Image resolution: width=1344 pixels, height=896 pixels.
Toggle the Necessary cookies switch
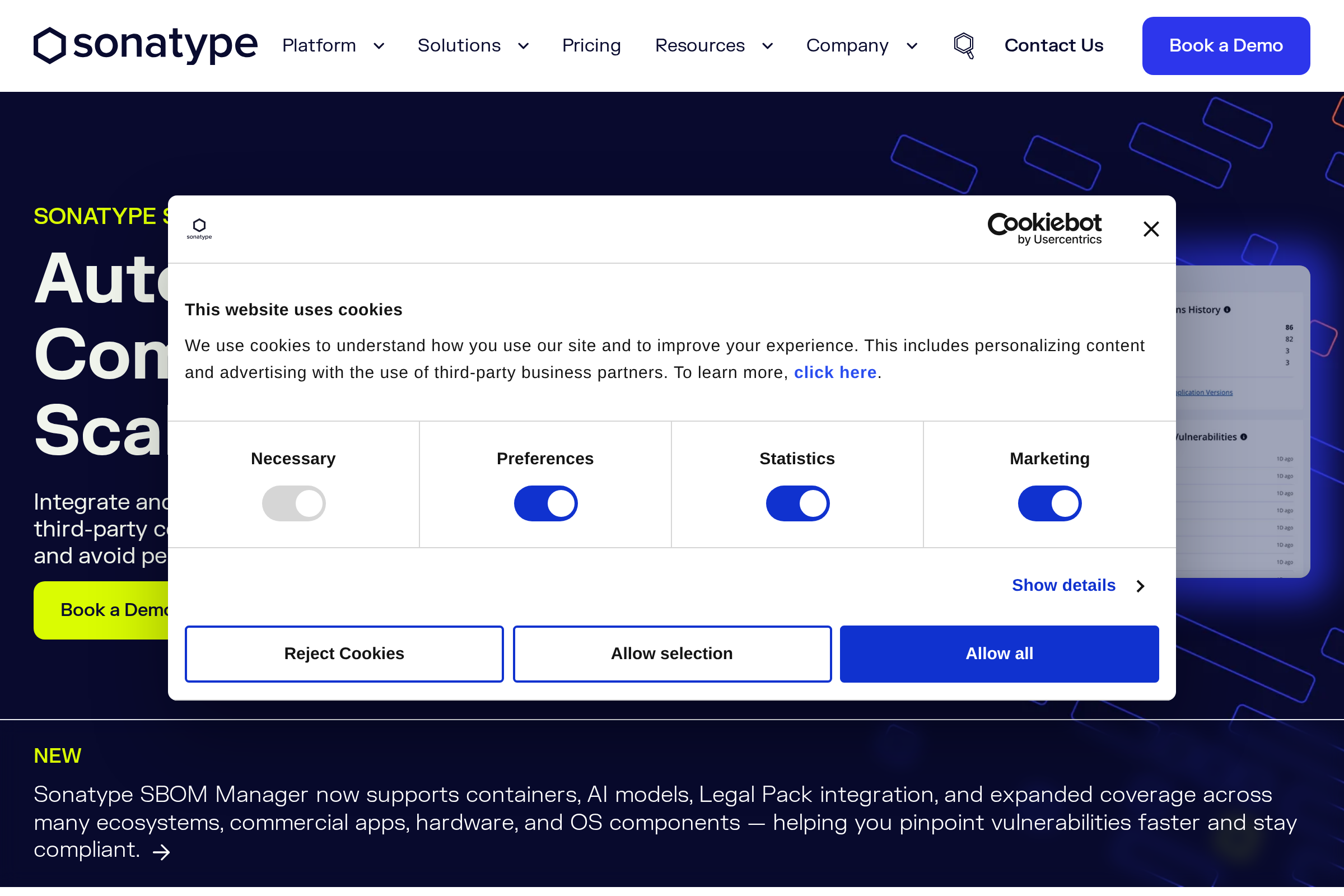pos(293,503)
